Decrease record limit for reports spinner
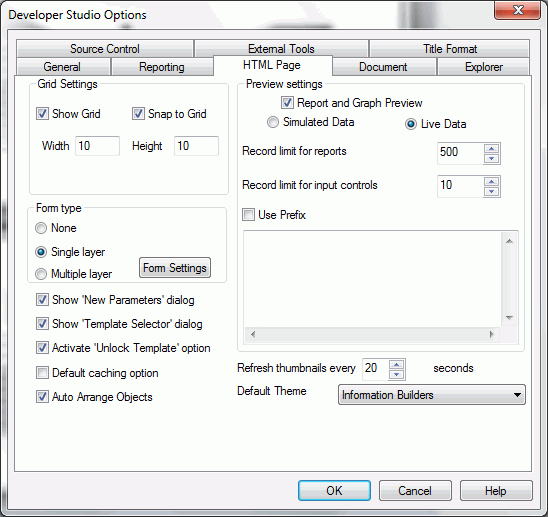The width and height of the screenshot is (548, 517). pyautogui.click(x=492, y=159)
